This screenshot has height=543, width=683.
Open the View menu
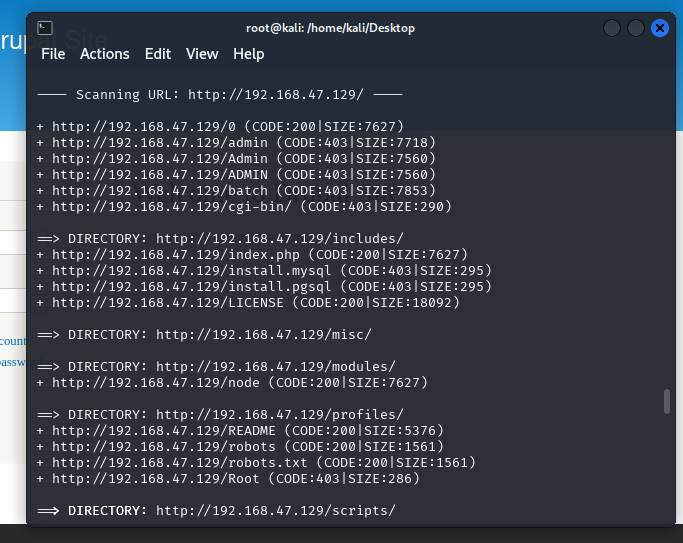[x=202, y=54]
